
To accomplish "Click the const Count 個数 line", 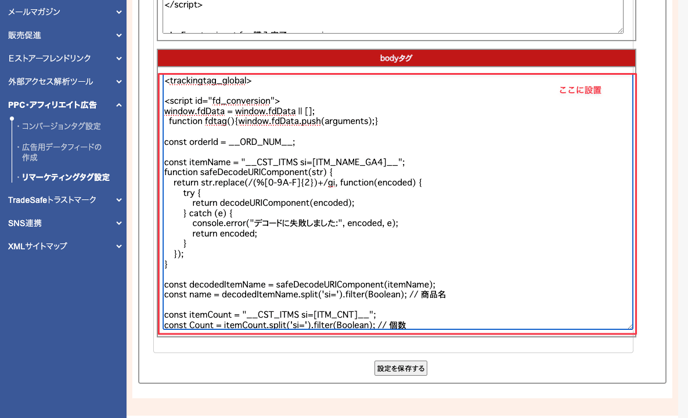I will tap(285, 325).
